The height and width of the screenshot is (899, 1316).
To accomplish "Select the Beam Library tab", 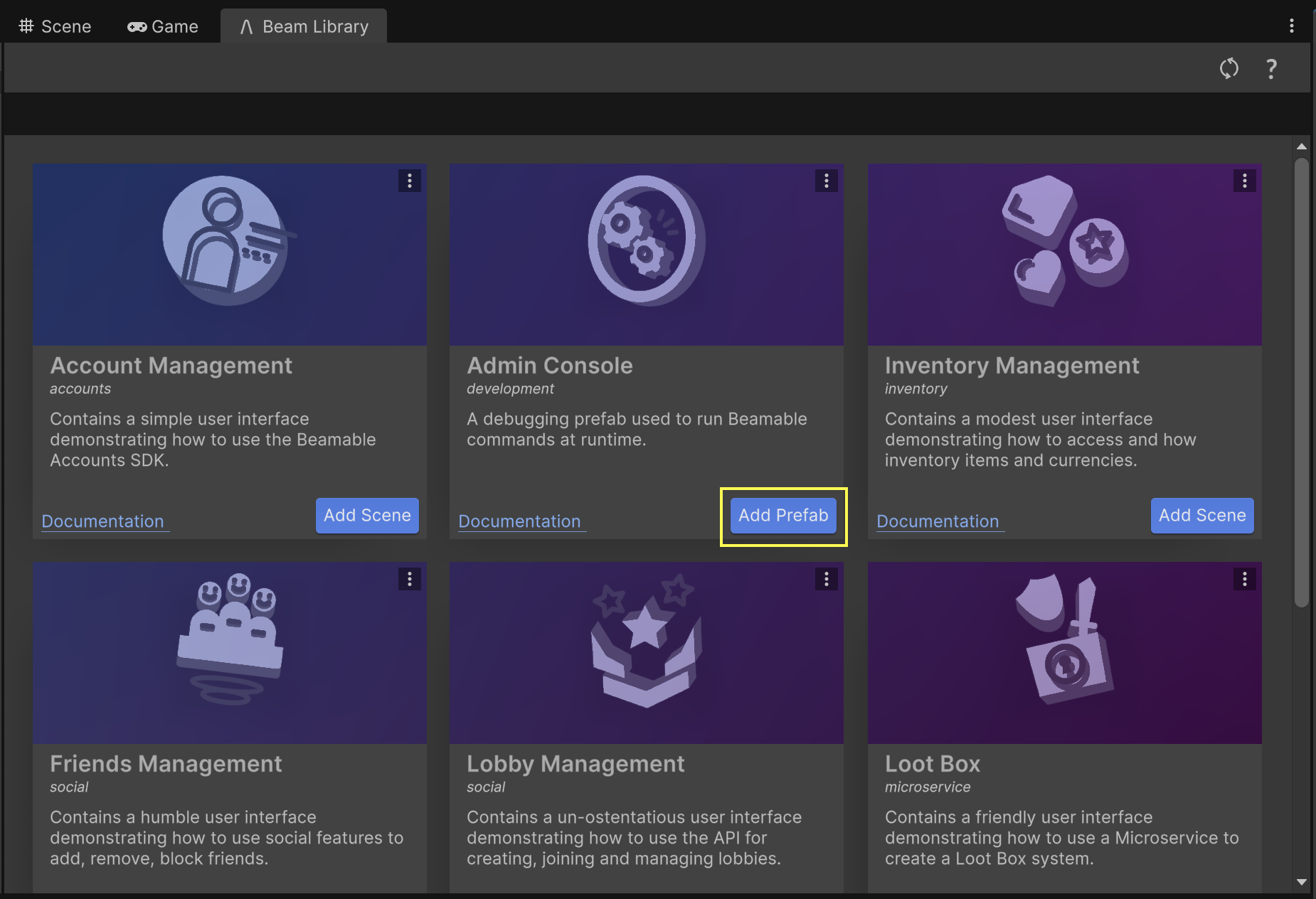I will [304, 27].
